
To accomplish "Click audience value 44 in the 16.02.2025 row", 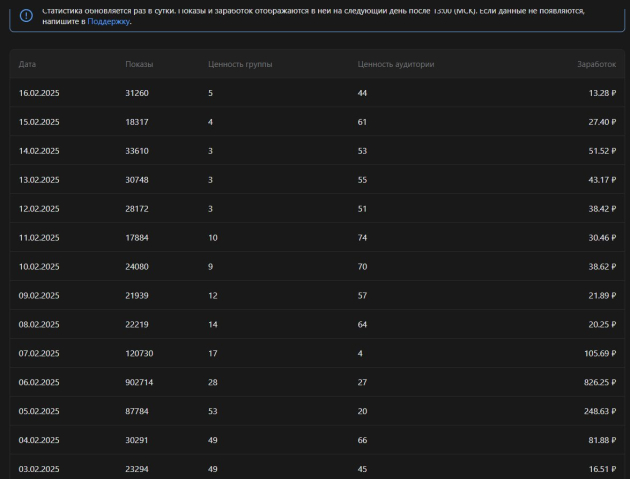I will [x=362, y=93].
